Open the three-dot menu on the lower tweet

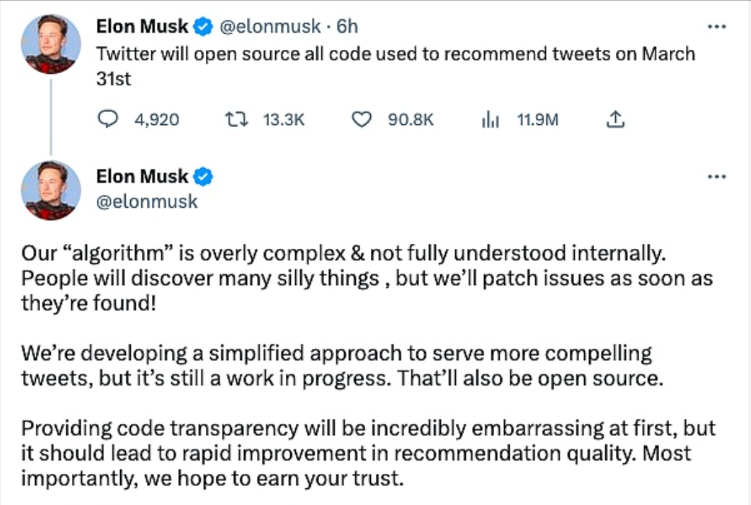click(x=716, y=177)
